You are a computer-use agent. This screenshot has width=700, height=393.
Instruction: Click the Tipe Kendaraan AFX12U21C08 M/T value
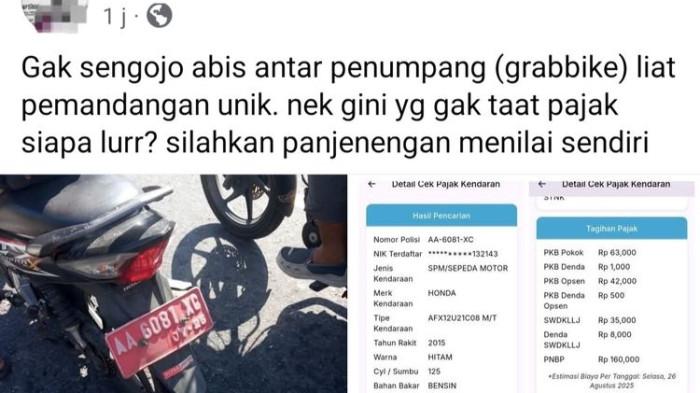tap(462, 318)
